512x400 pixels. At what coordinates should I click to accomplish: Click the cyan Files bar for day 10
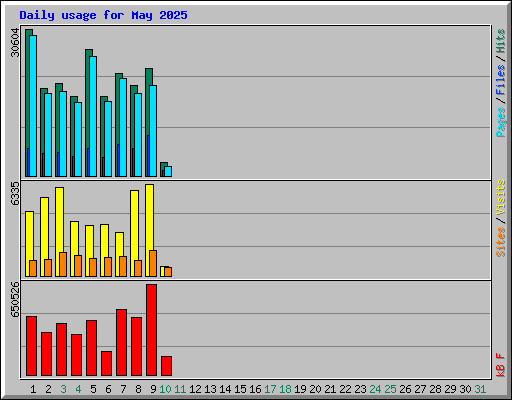[x=168, y=171]
